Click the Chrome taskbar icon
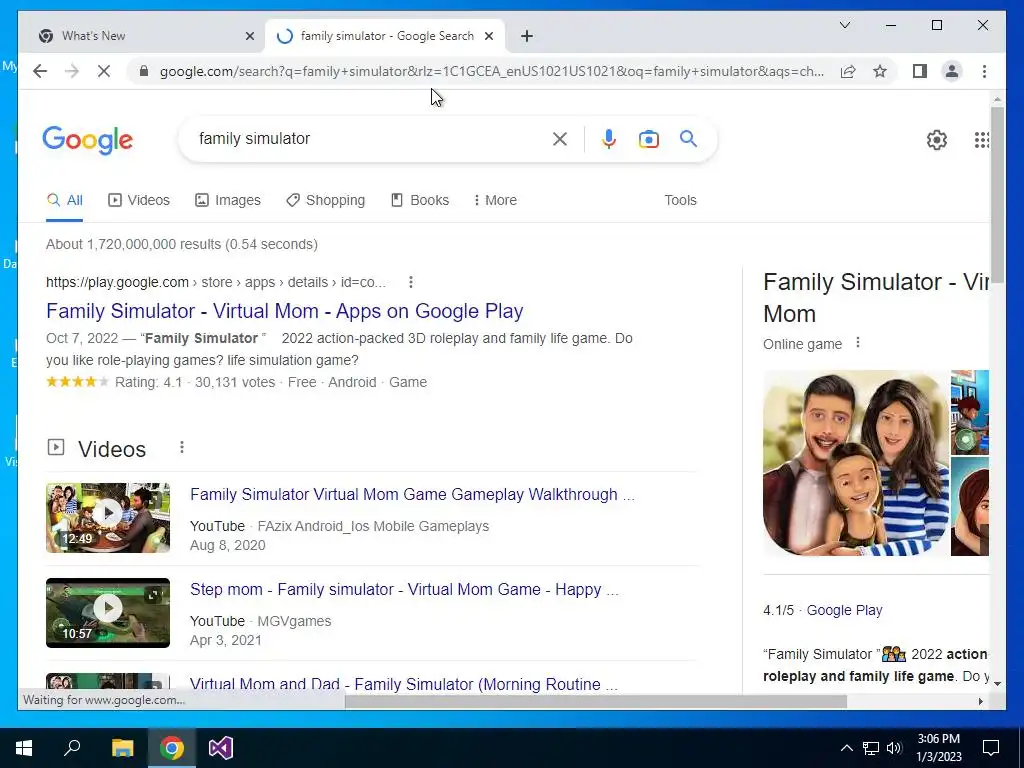Screen dimensions: 1024x768 (x=172, y=748)
